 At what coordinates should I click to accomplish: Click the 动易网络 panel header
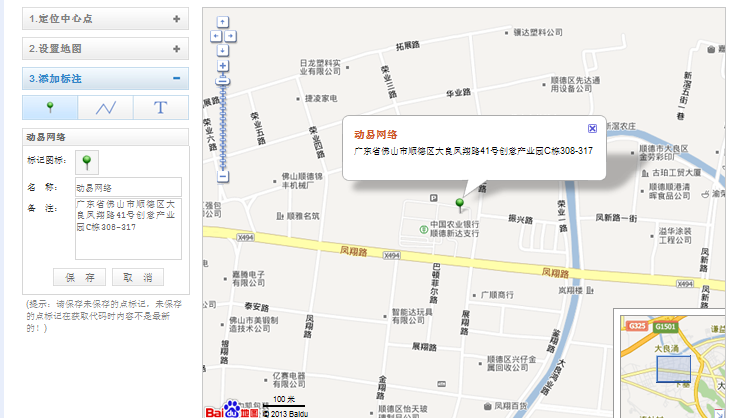pyautogui.click(x=106, y=137)
